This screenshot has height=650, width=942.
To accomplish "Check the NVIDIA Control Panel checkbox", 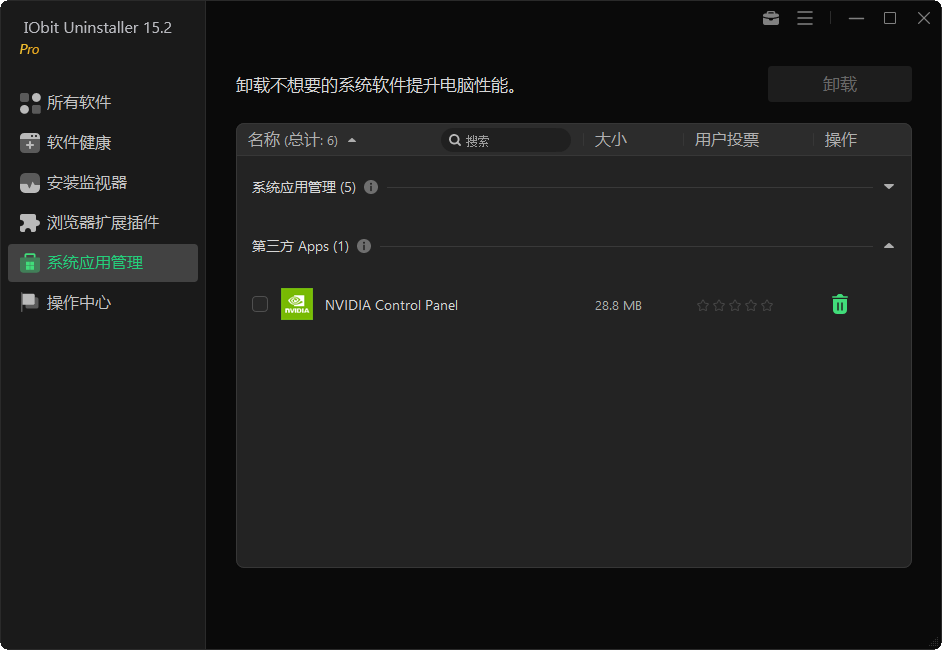I will (260, 305).
